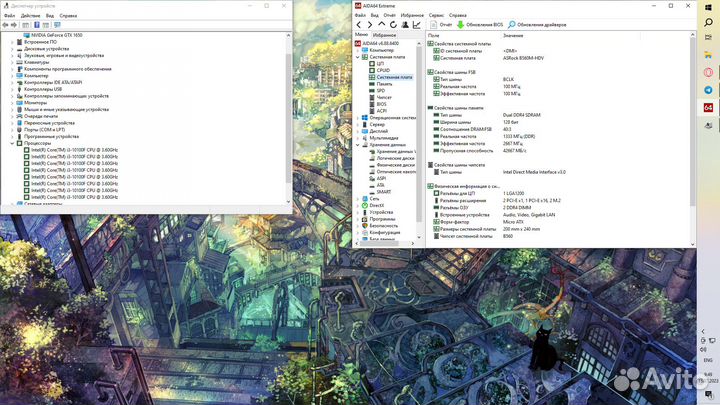Go forward in AIDA64 navigation toolbar

pos(370,25)
